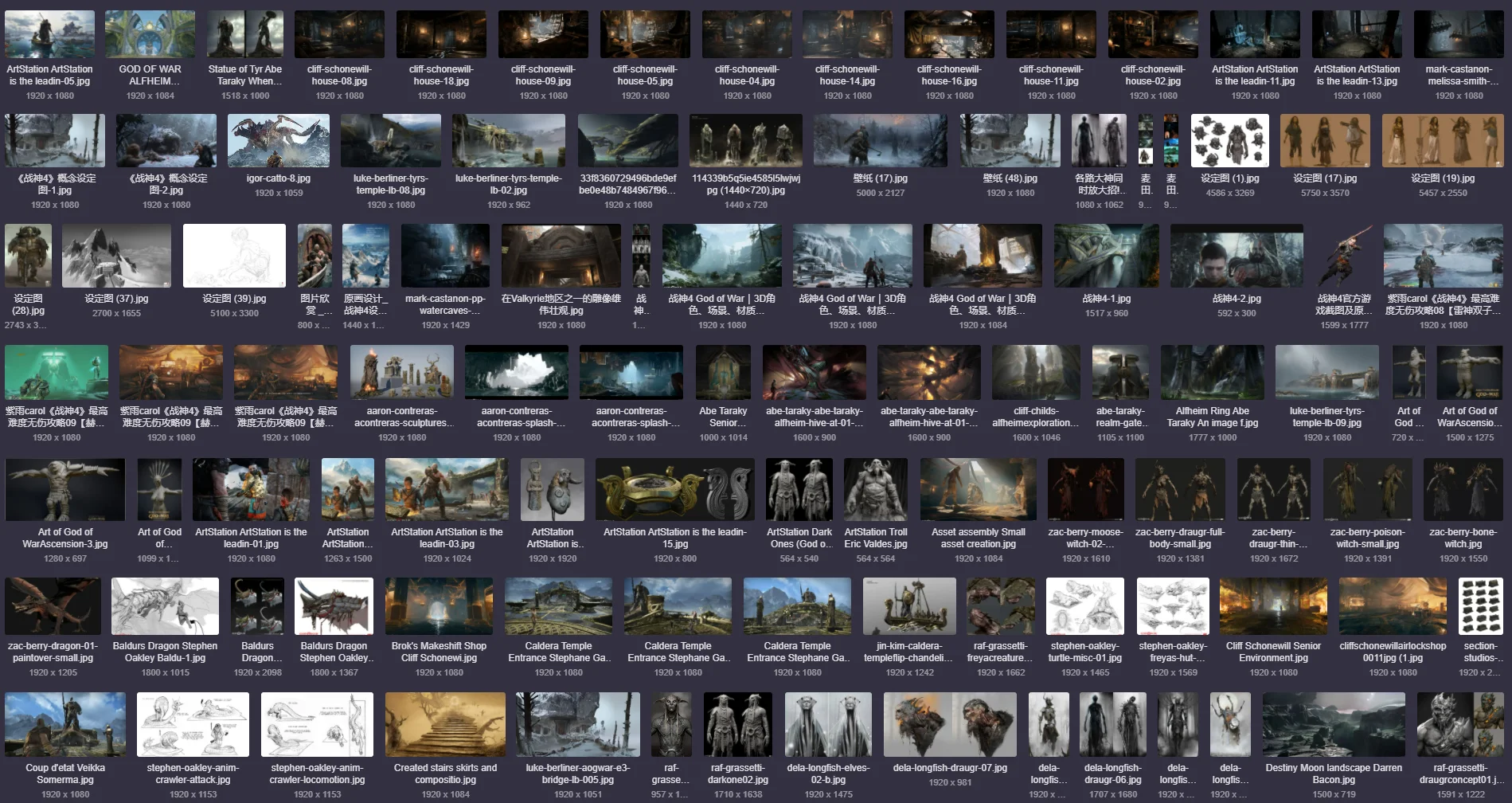1512x803 pixels.
Task: Select abe-taraky-realm-gate thumbnail
Action: [x=1120, y=372]
